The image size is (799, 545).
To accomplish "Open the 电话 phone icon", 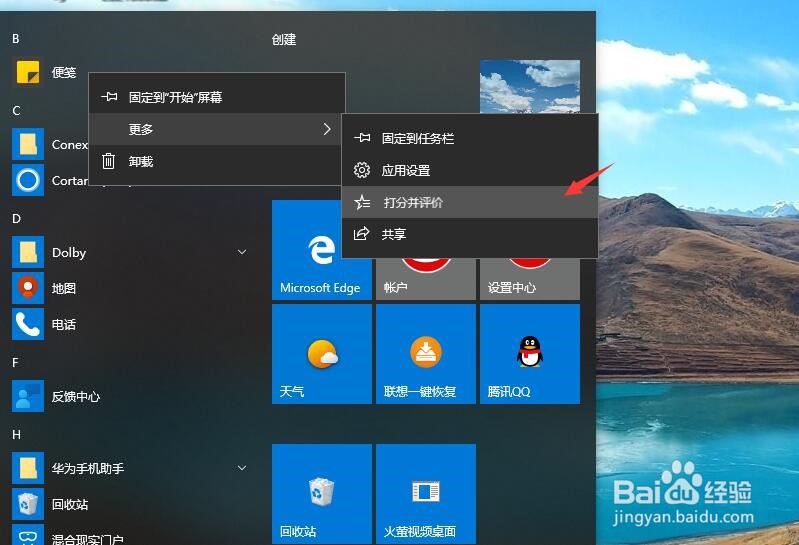I will pyautogui.click(x=28, y=324).
